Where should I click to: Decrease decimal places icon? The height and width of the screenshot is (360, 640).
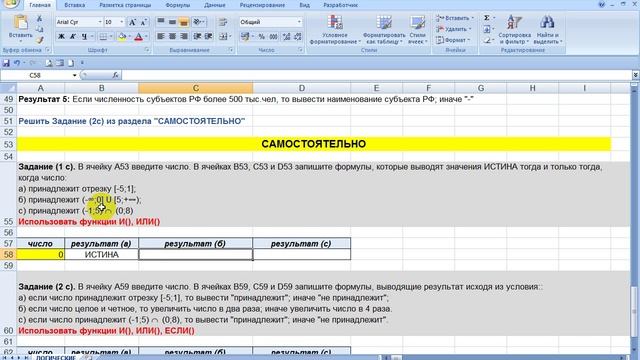[x=298, y=36]
